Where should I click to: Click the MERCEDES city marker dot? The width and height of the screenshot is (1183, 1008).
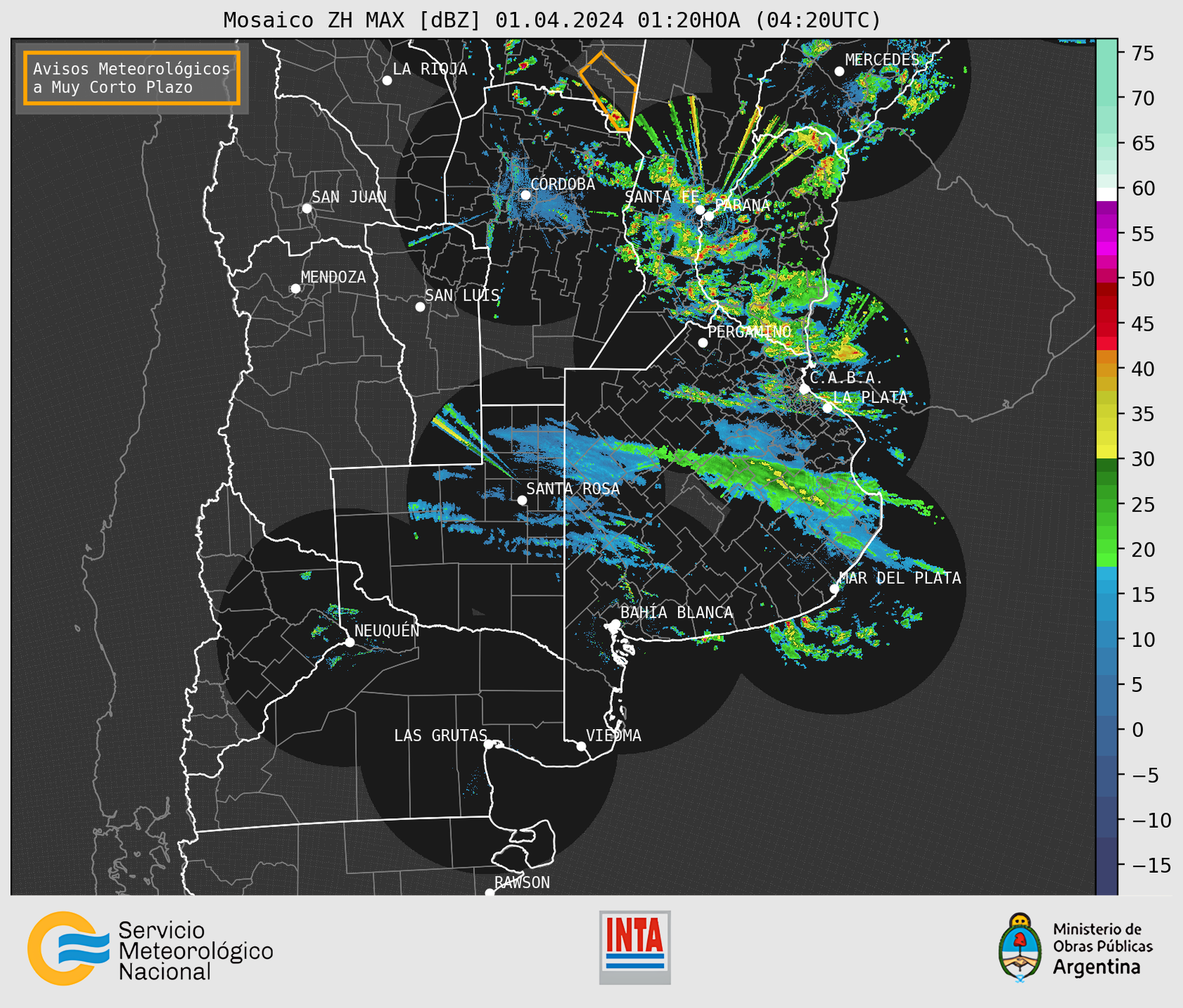(x=839, y=71)
